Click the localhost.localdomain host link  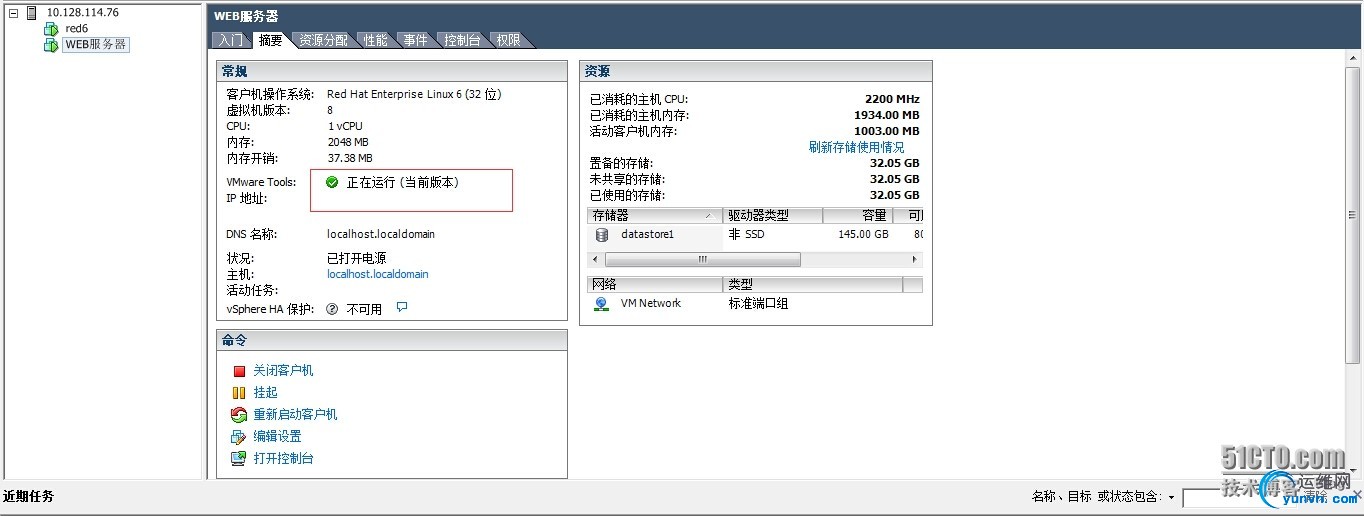click(x=377, y=274)
